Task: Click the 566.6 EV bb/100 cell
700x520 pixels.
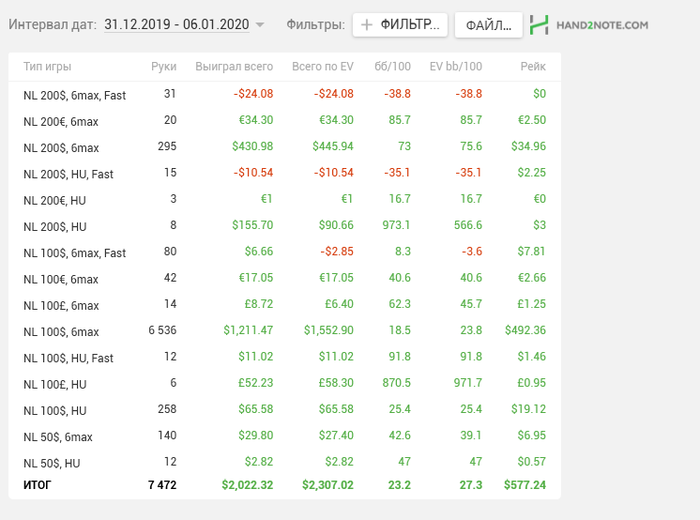Action: [x=468, y=225]
